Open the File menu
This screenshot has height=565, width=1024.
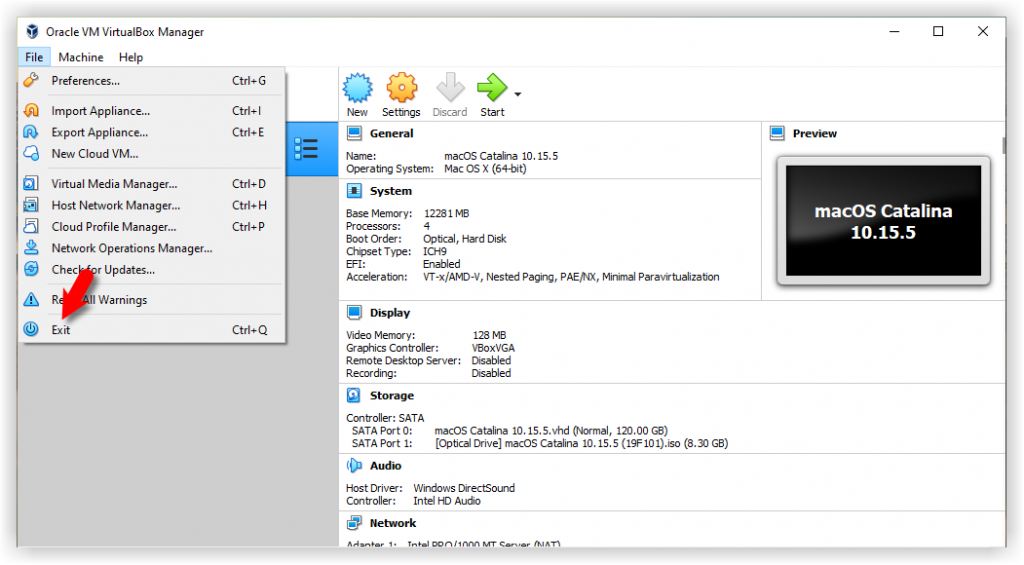point(34,57)
